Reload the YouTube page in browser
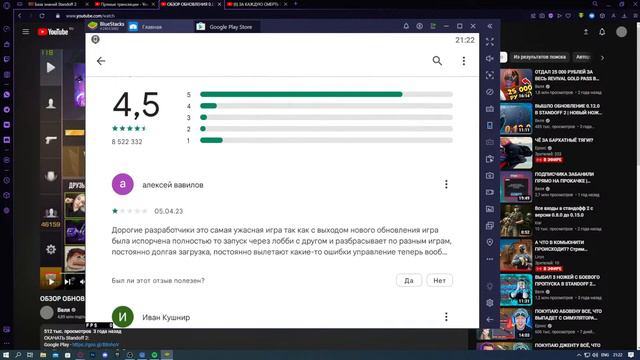The width and height of the screenshot is (640, 360). point(42,16)
